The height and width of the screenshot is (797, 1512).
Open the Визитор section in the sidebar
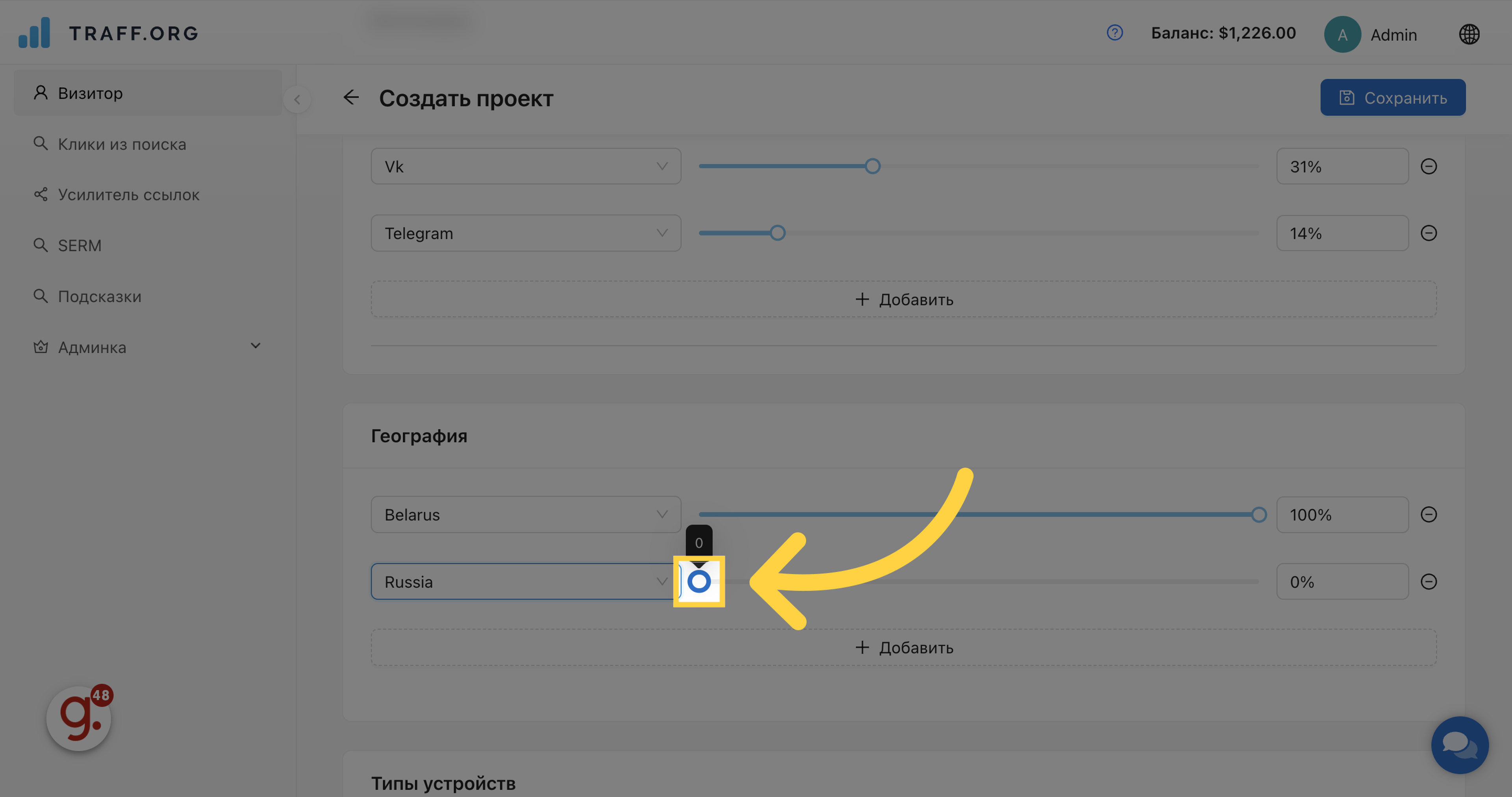(91, 93)
